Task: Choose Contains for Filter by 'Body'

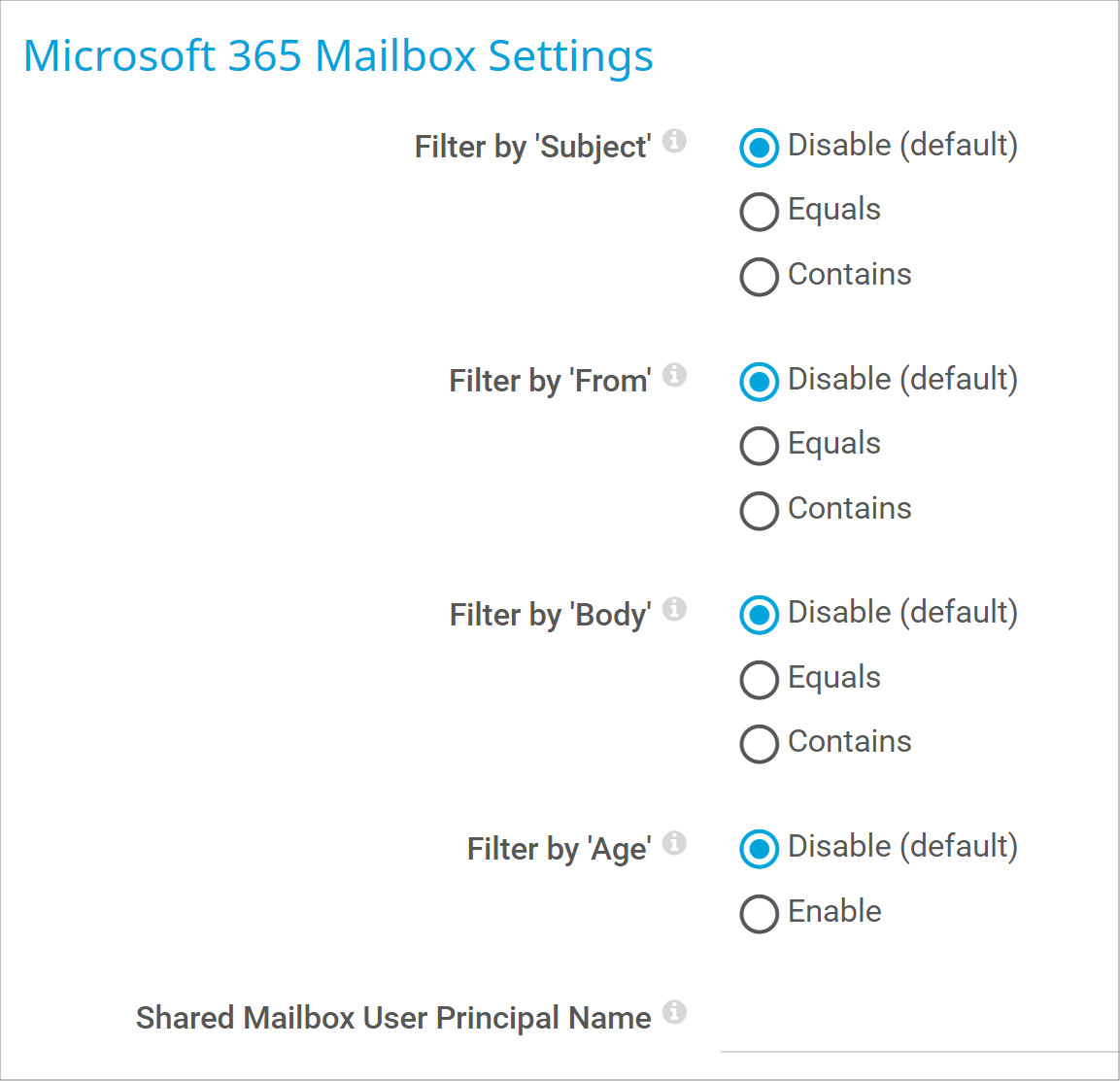Action: pyautogui.click(x=760, y=744)
